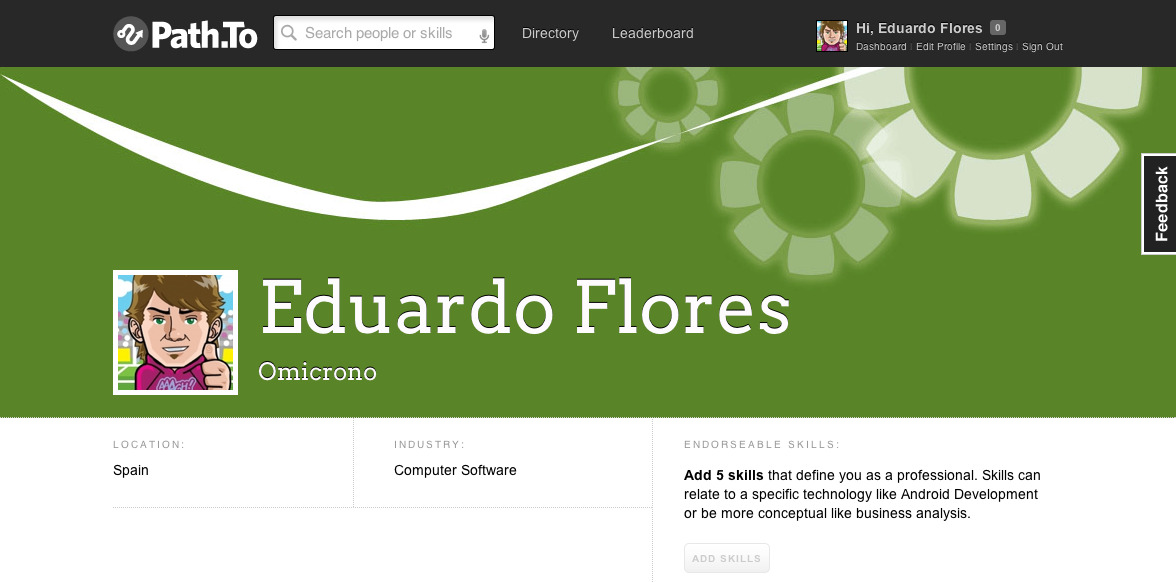The height and width of the screenshot is (582, 1176).
Task: Open the notification count badge
Action: [997, 28]
